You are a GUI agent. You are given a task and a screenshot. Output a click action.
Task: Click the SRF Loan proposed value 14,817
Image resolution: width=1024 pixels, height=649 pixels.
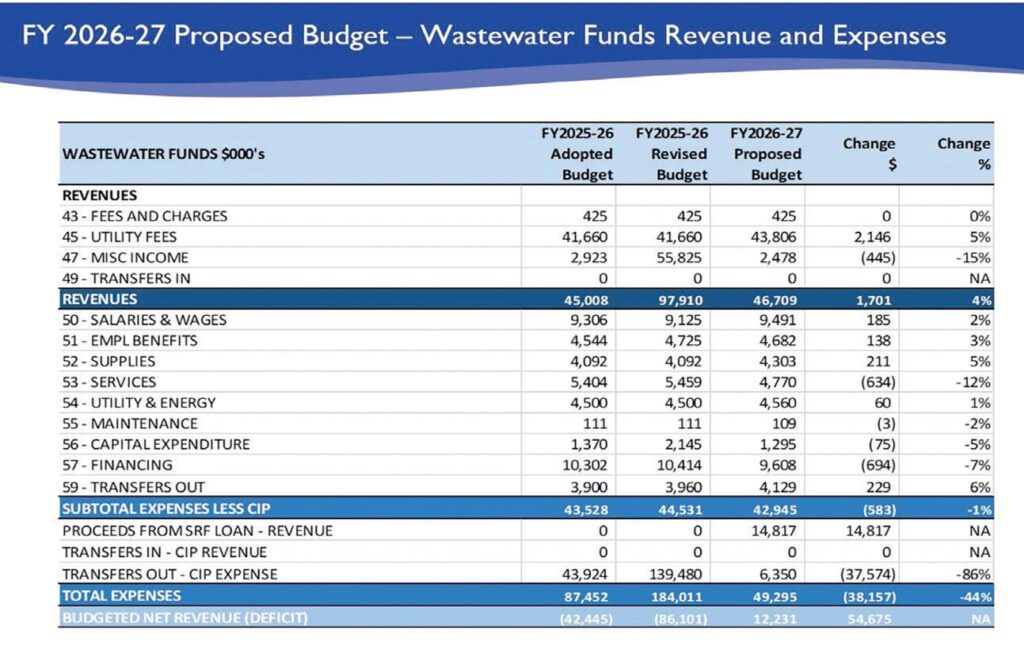(x=773, y=531)
